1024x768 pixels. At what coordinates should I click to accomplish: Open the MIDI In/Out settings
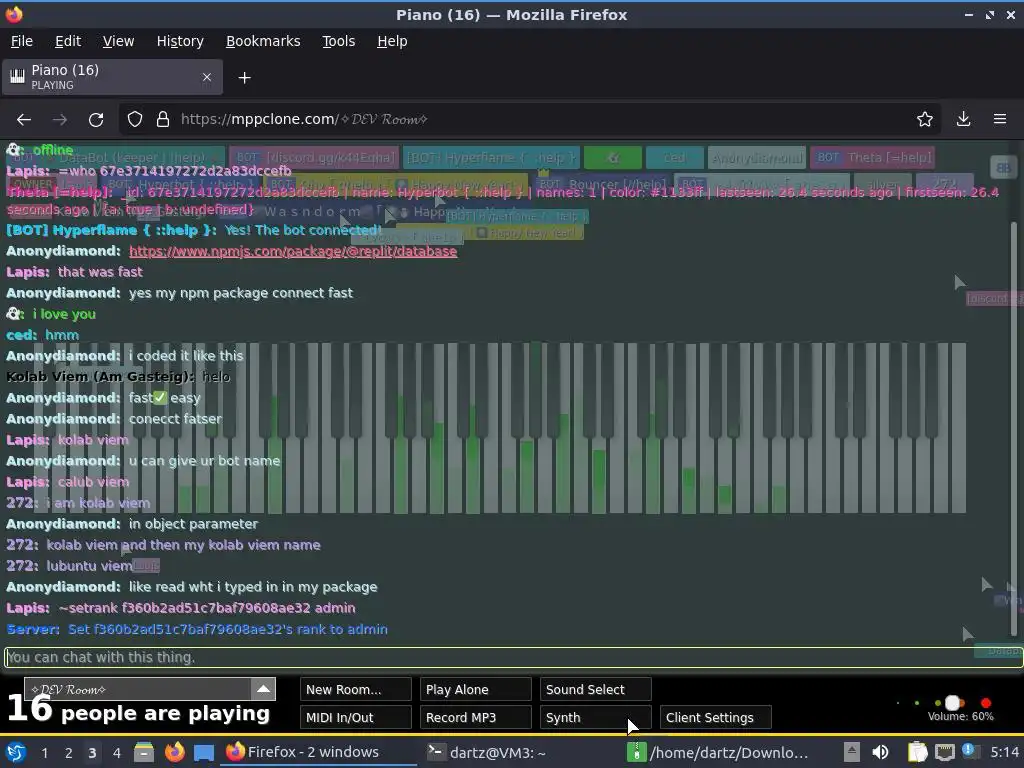coord(356,717)
